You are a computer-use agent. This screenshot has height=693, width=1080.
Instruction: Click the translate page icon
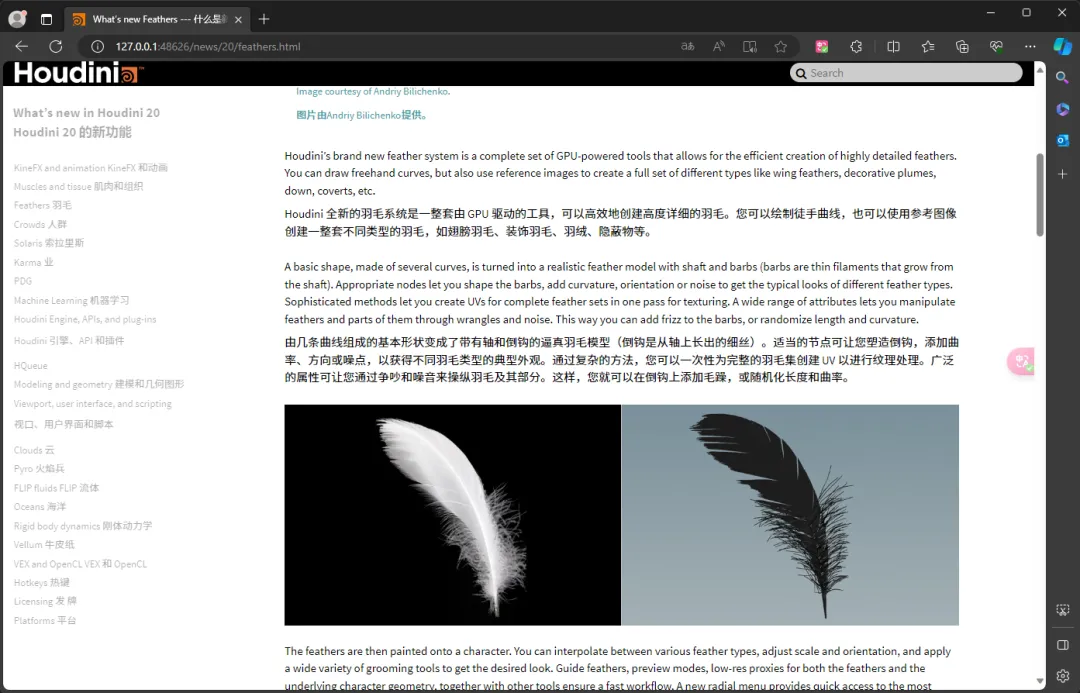point(687,46)
